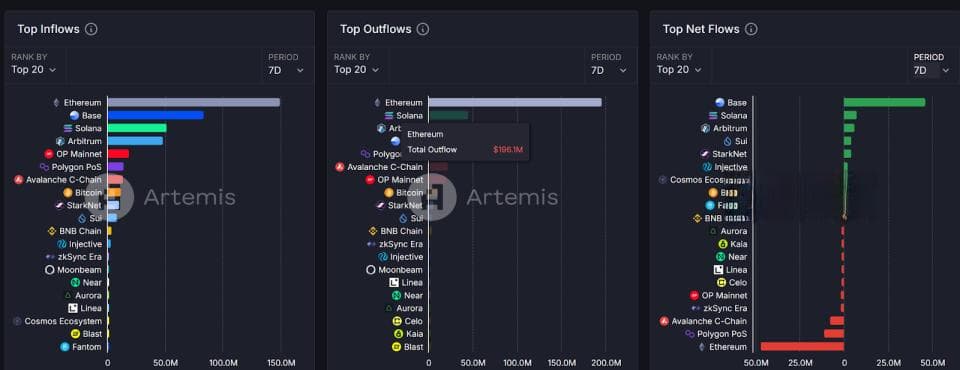Click the Ethereum logo in Top Outflows list

tap(377, 102)
